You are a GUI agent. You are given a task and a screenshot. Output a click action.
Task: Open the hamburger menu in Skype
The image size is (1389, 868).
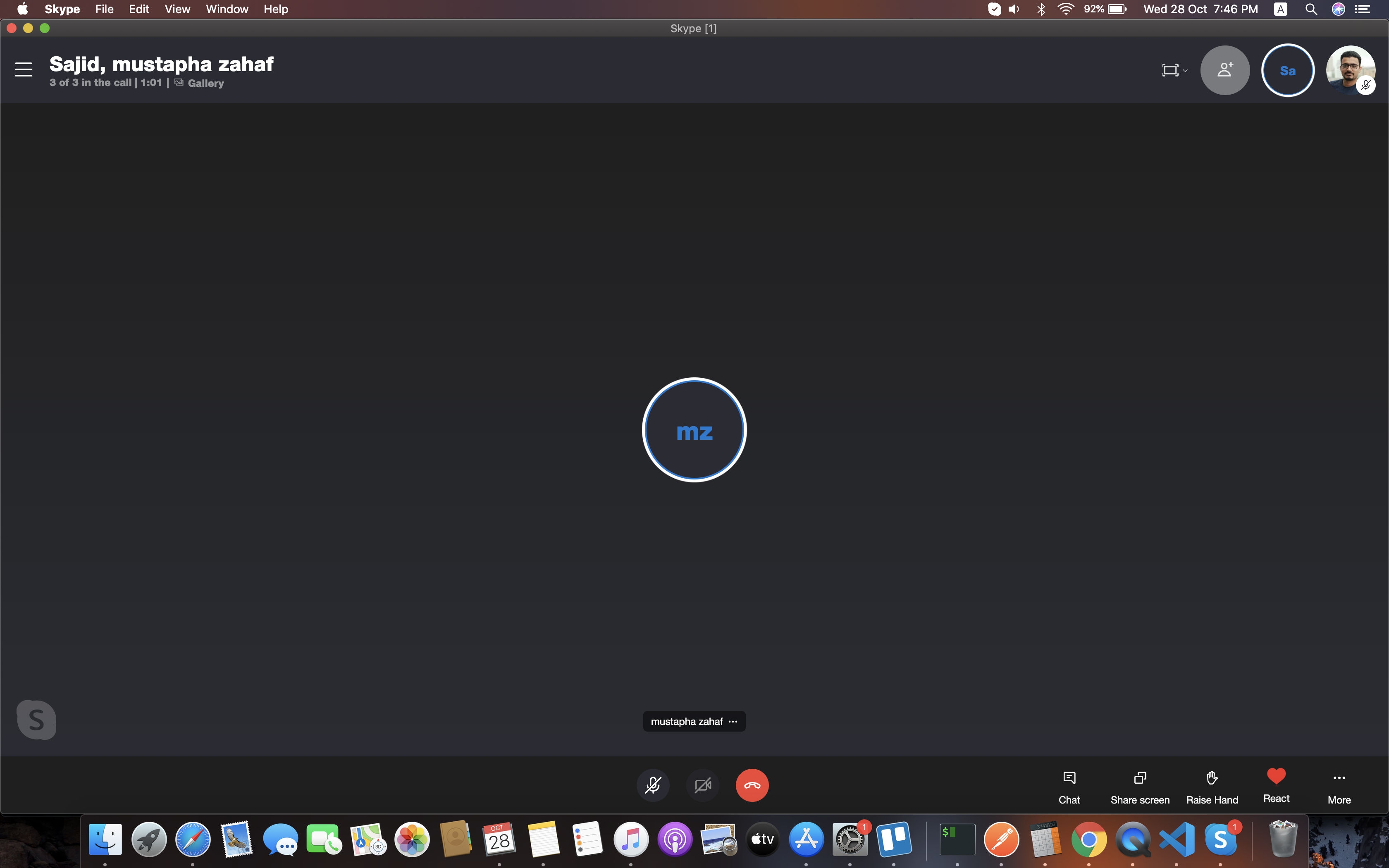pos(24,69)
